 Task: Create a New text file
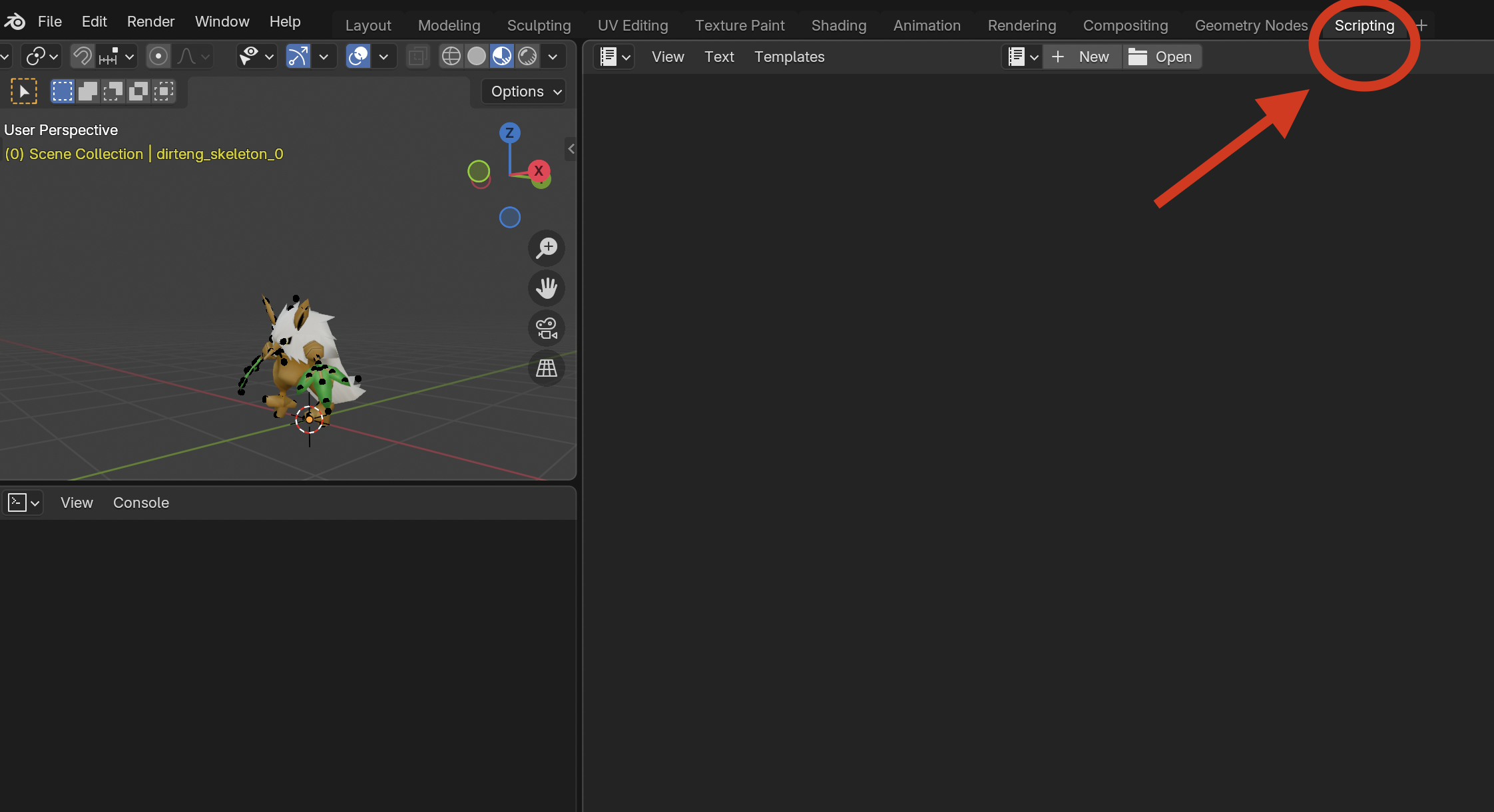pos(1083,57)
